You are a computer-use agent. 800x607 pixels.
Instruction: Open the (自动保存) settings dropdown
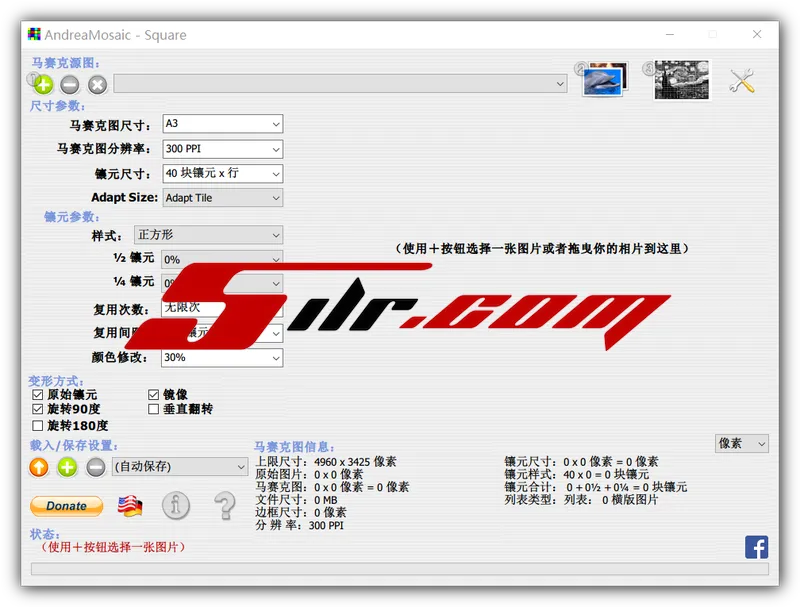[x=180, y=467]
